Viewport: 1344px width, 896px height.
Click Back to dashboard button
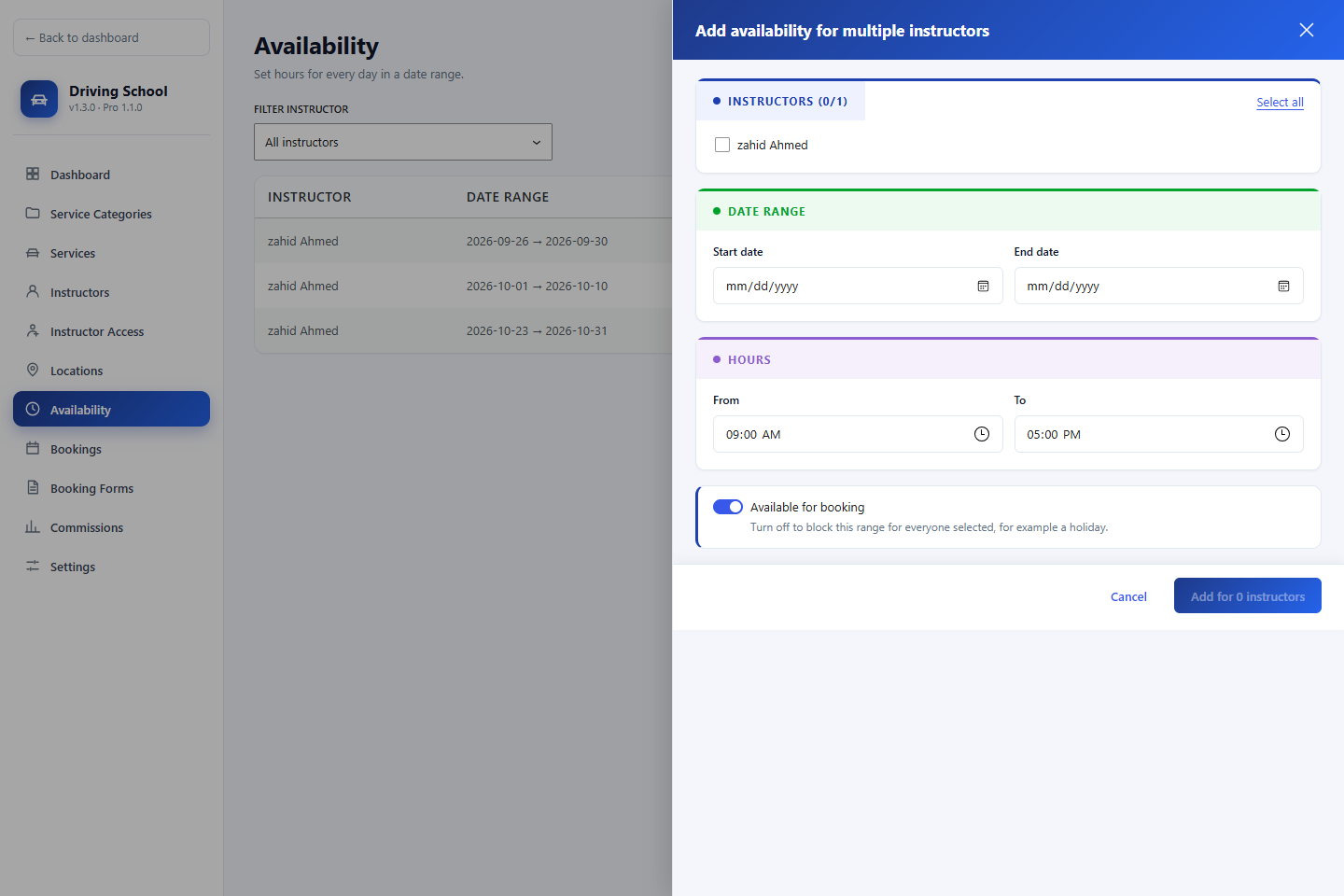pos(111,37)
